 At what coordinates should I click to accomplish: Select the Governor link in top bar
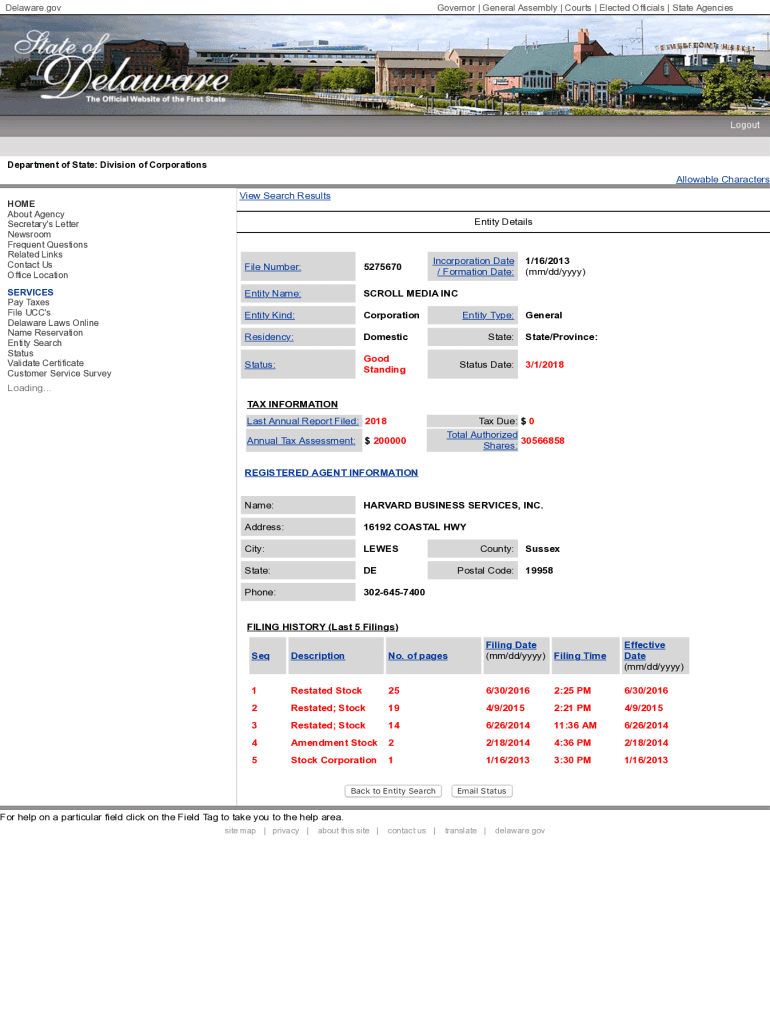(456, 8)
